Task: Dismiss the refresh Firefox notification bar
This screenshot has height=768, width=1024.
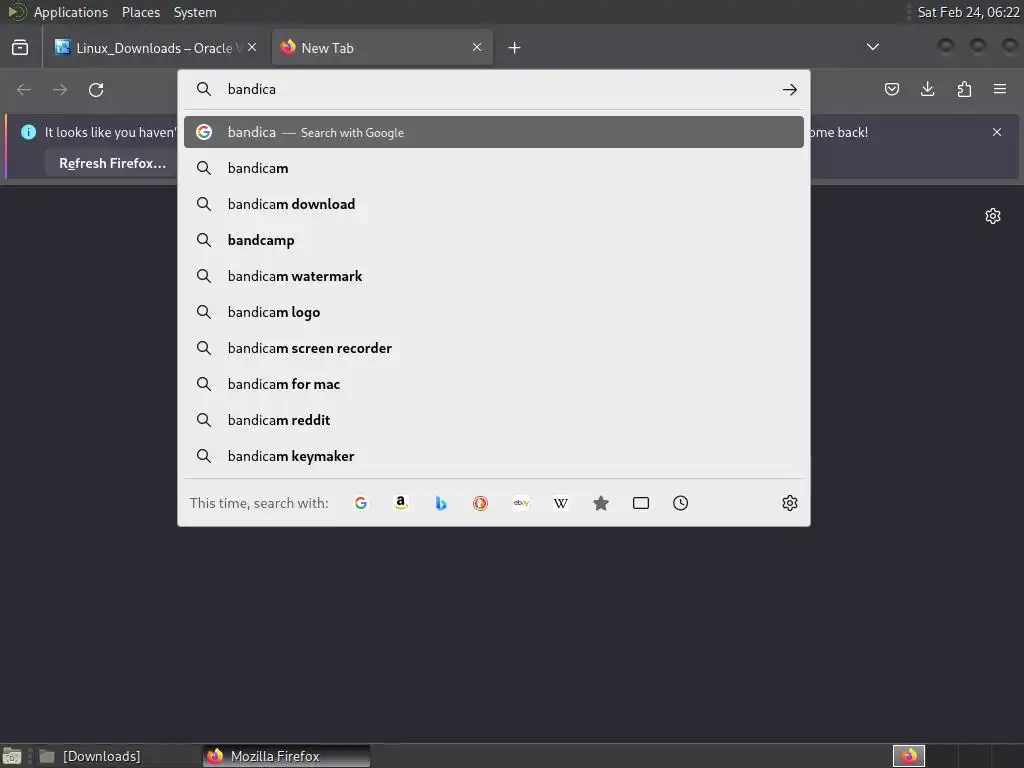Action: pos(997,132)
